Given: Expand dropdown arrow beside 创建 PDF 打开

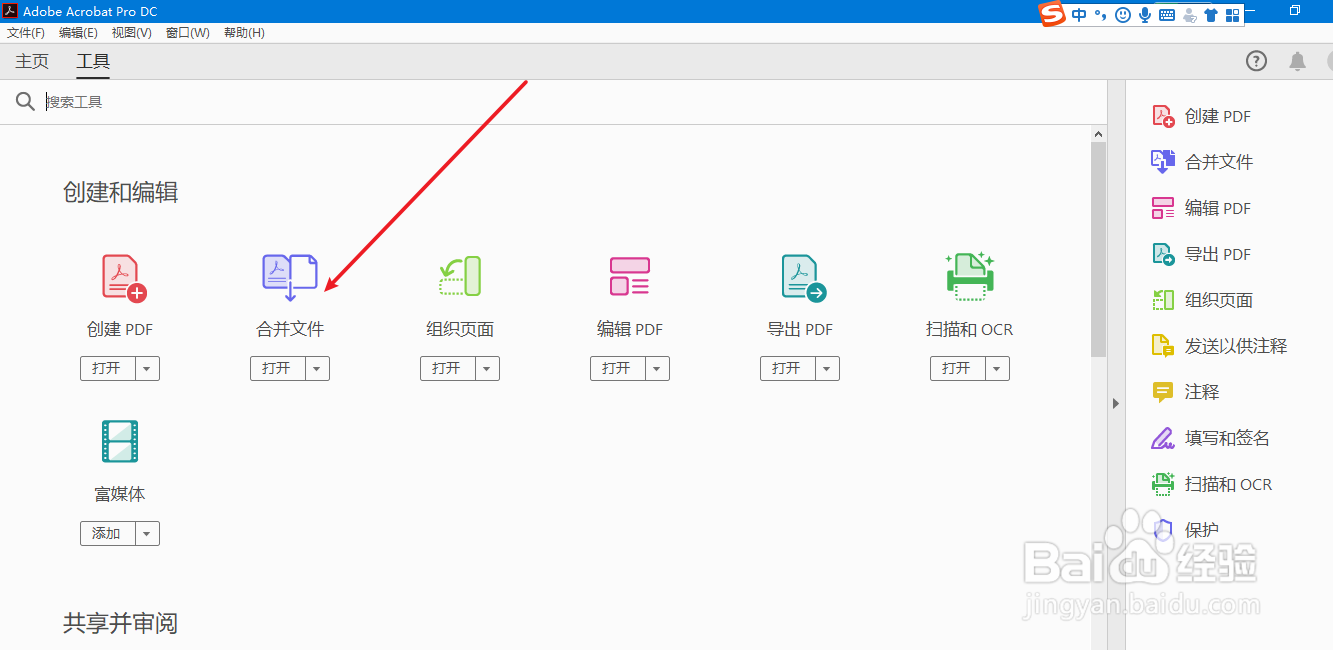Looking at the screenshot, I should point(147,368).
